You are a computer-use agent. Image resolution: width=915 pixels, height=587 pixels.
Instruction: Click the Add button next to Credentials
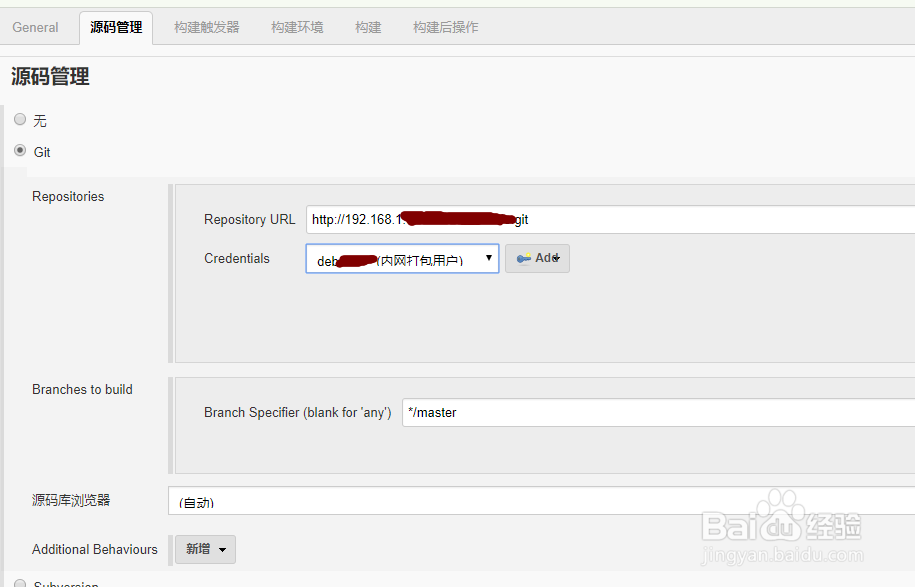537,258
